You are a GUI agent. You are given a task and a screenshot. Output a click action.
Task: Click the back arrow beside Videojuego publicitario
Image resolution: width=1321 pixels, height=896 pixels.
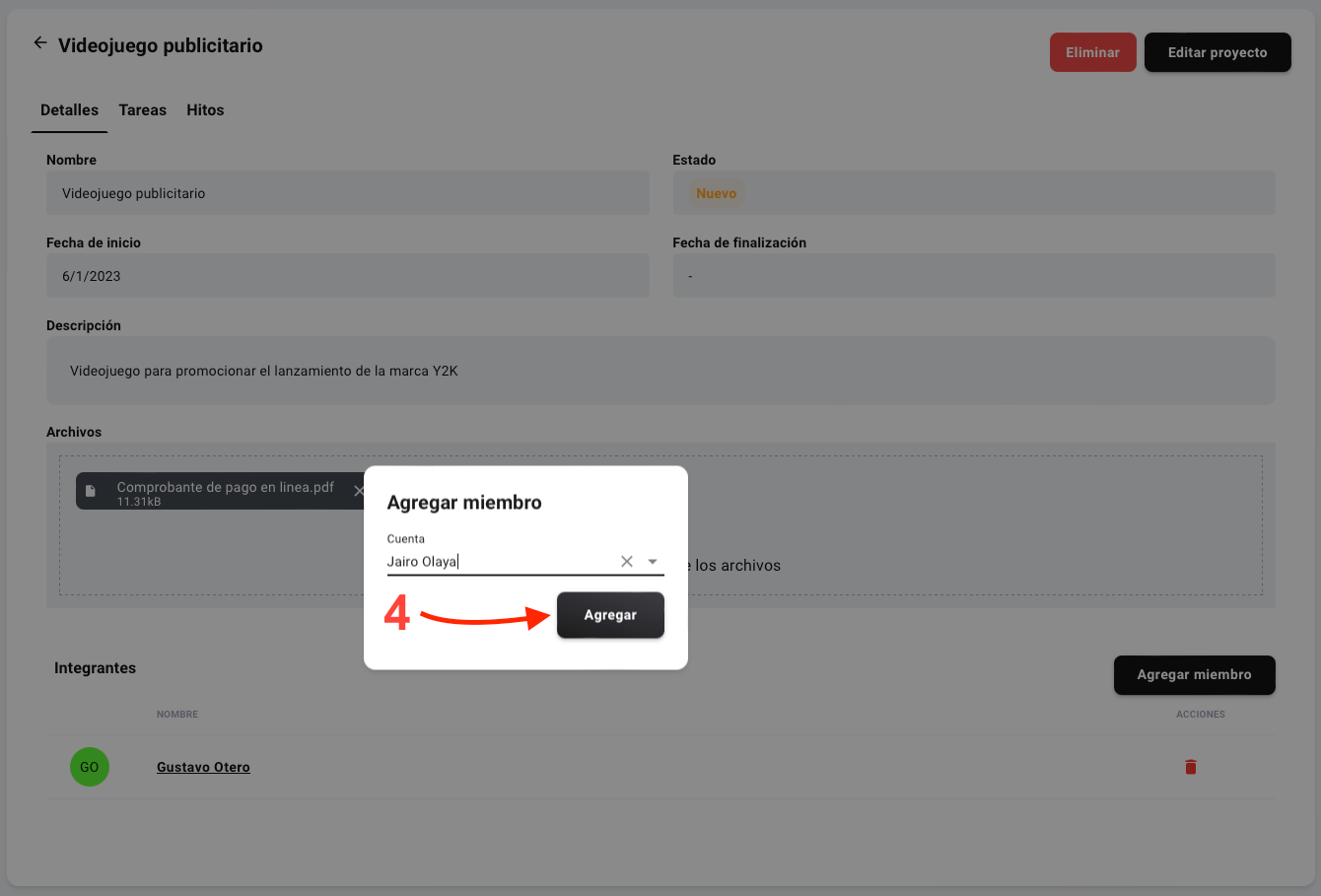[x=40, y=43]
